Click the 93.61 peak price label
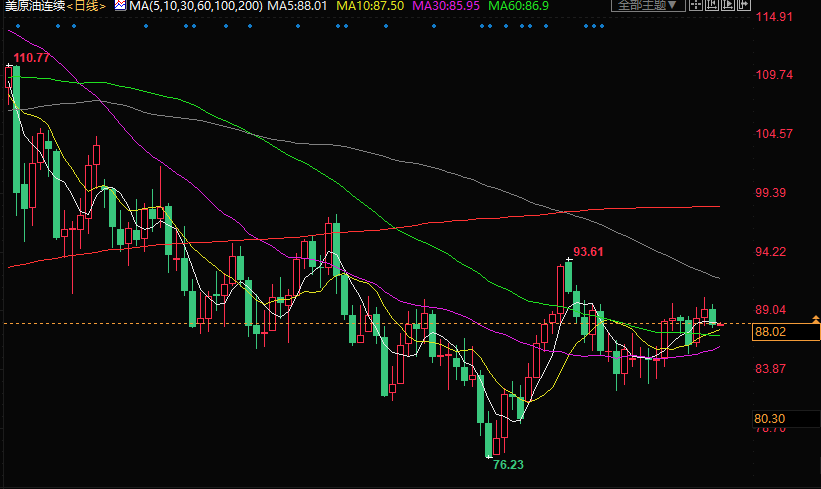 point(587,251)
